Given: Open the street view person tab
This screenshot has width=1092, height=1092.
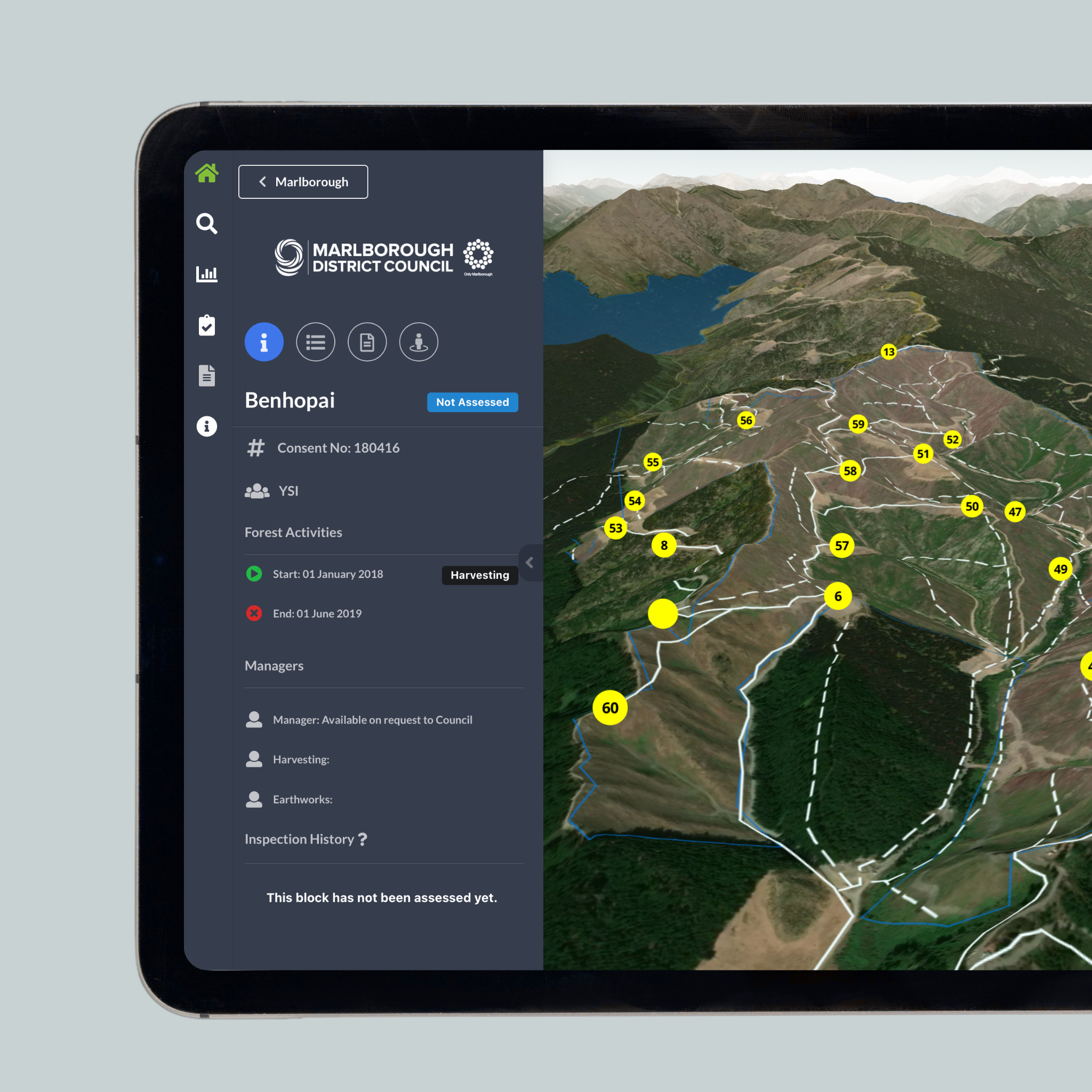Looking at the screenshot, I should tap(418, 342).
